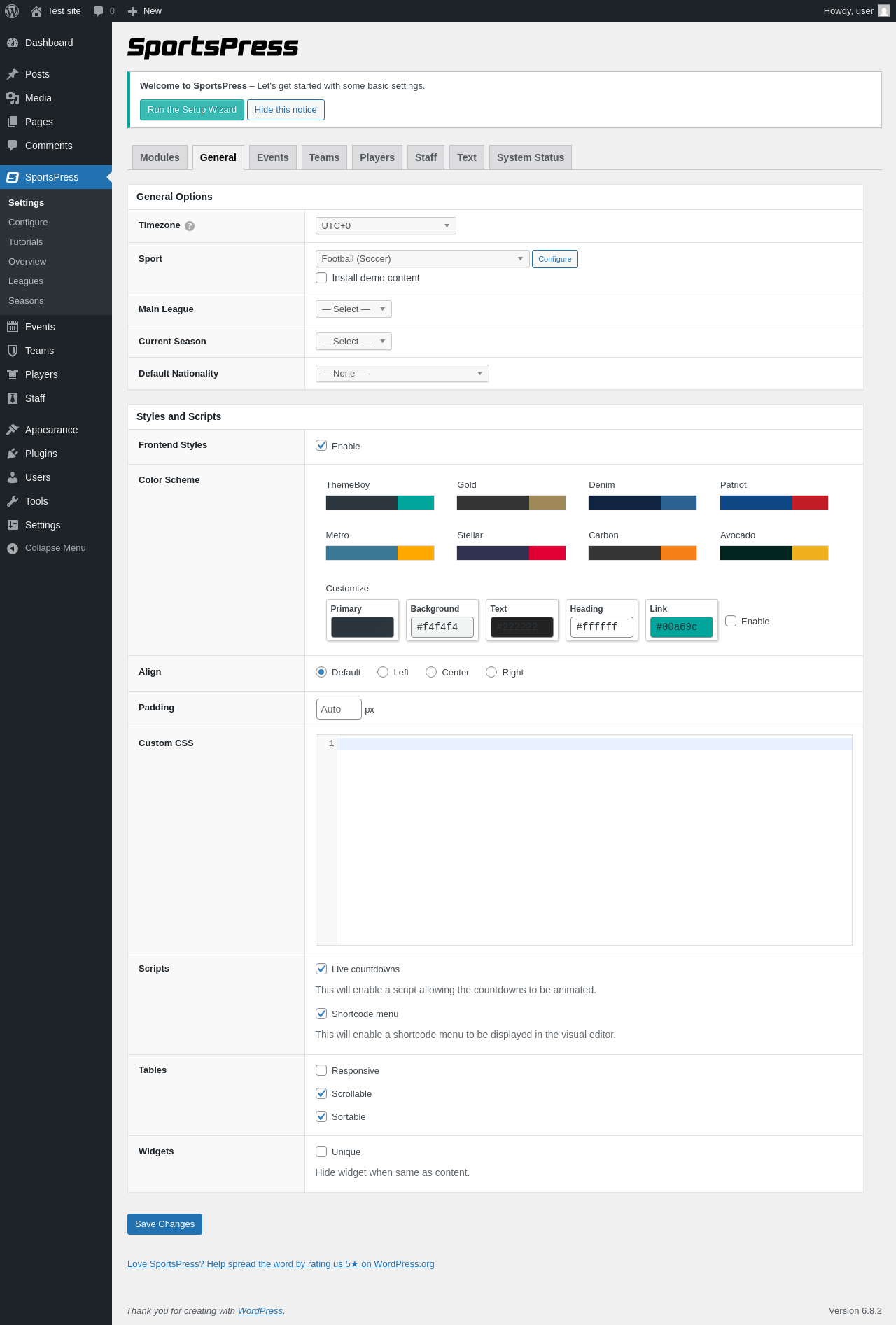Expand the Sport Football (Soccer) dropdown

tap(422, 259)
